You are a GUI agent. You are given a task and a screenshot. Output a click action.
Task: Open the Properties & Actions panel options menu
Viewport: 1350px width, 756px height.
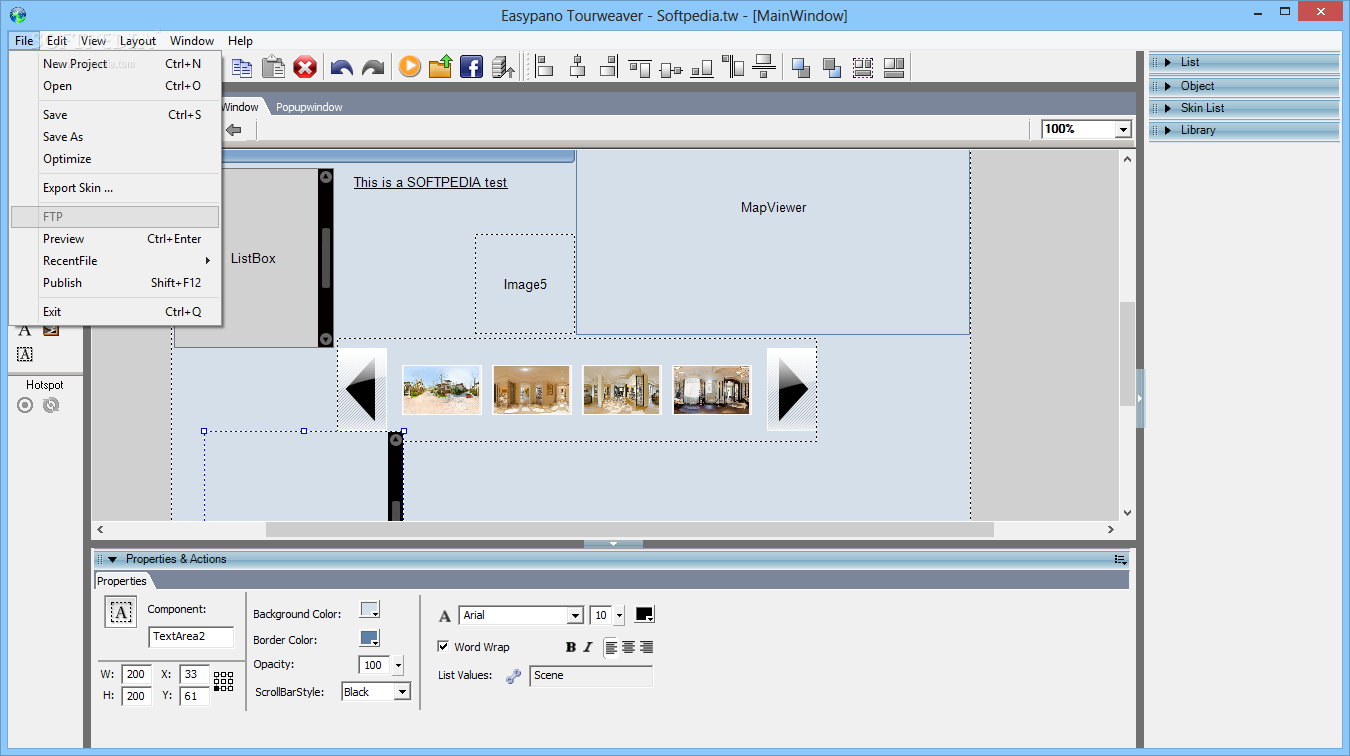1121,559
